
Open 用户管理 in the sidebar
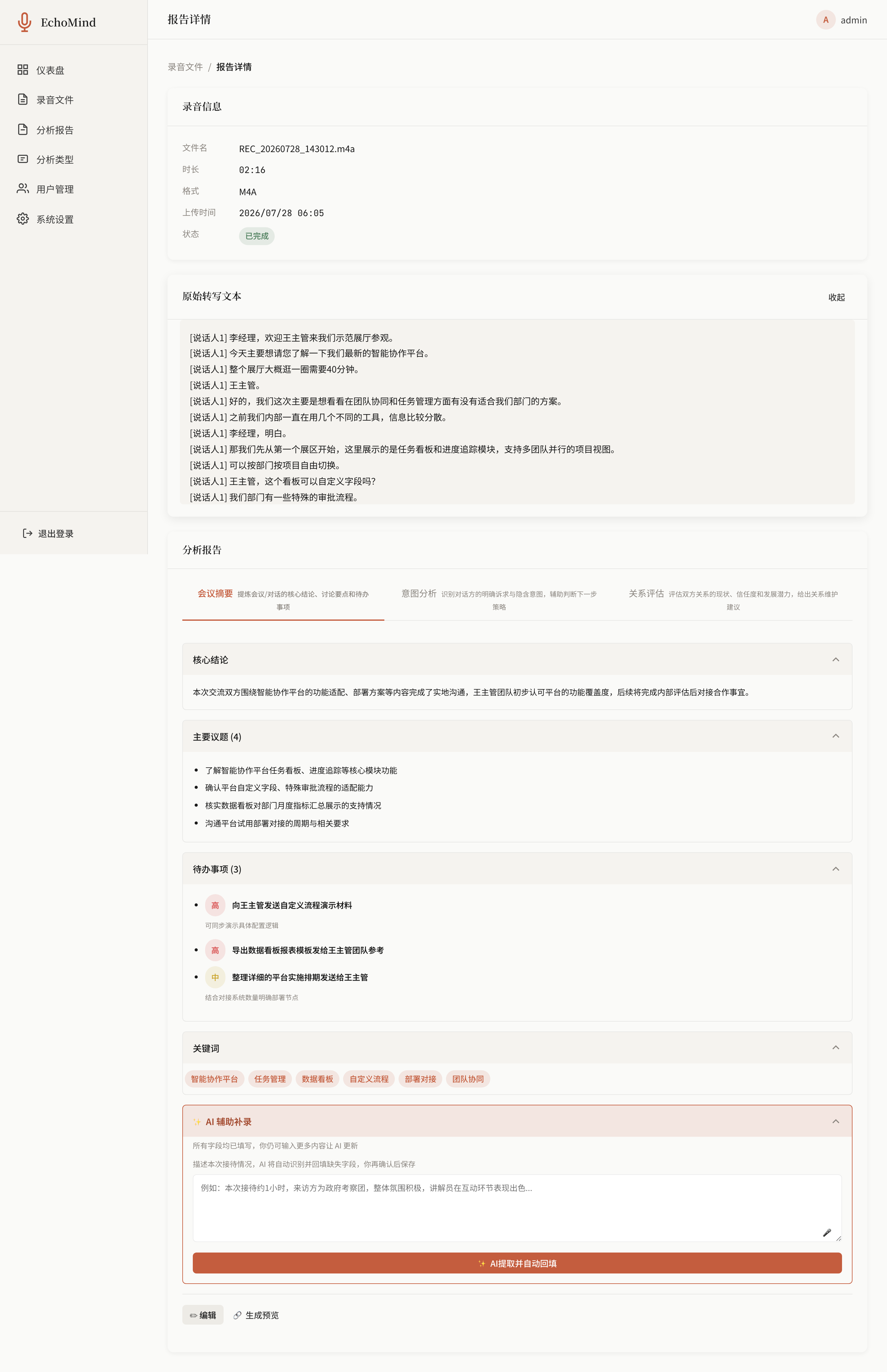pos(74,189)
